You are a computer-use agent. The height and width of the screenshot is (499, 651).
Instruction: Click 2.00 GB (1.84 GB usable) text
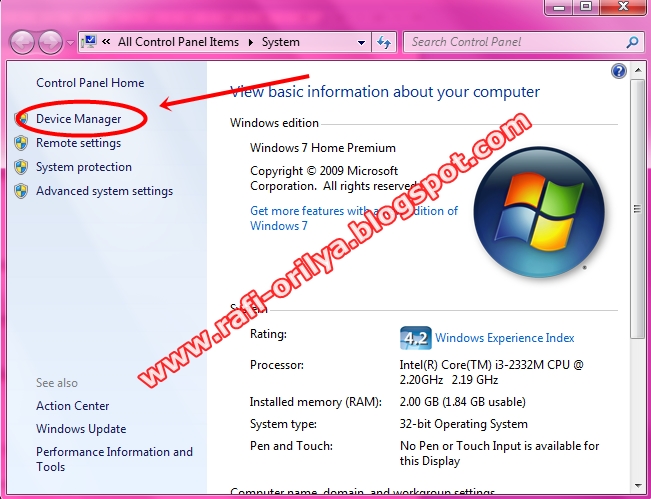(463, 402)
